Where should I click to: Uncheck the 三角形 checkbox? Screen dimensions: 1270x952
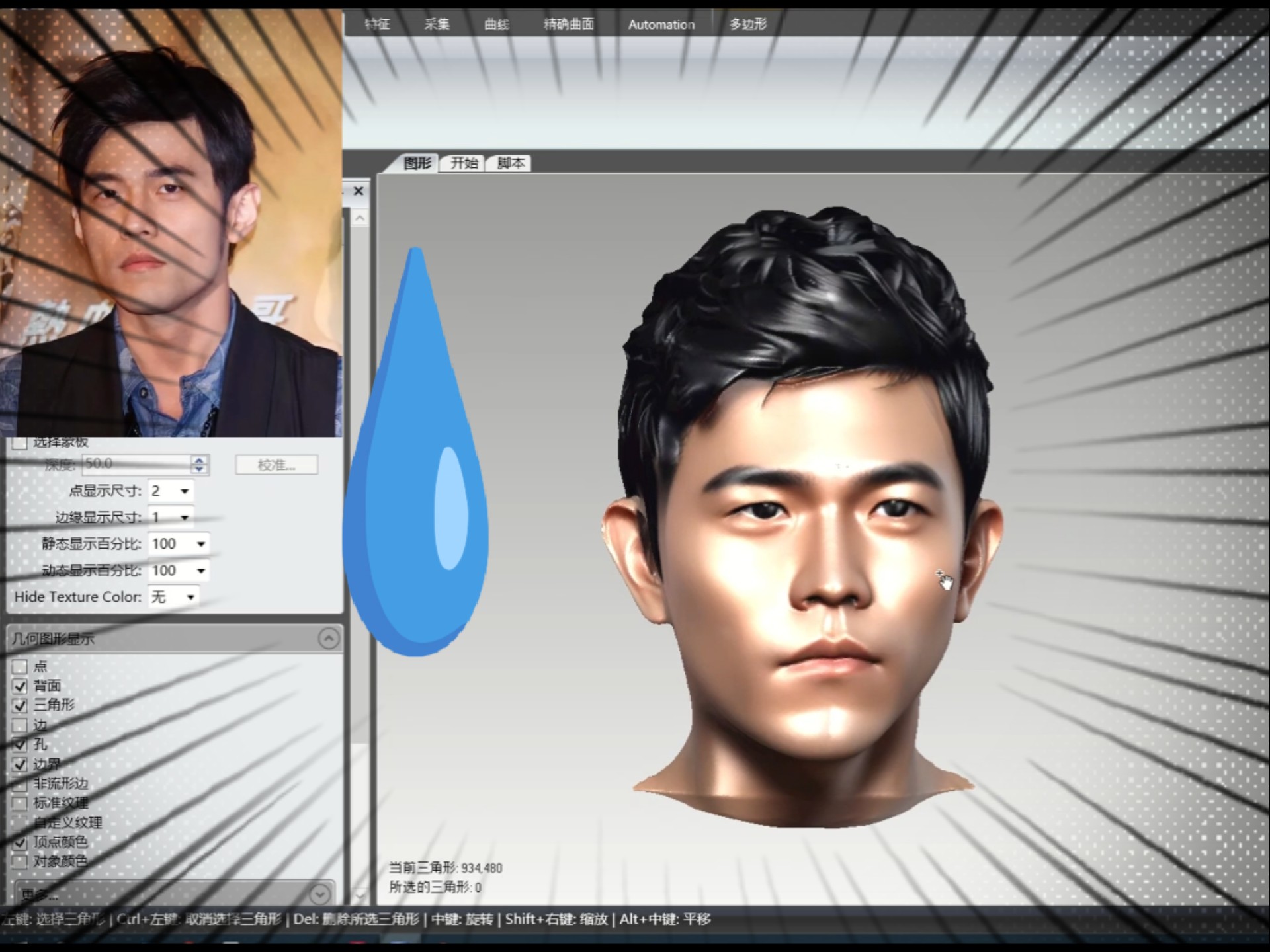20,705
